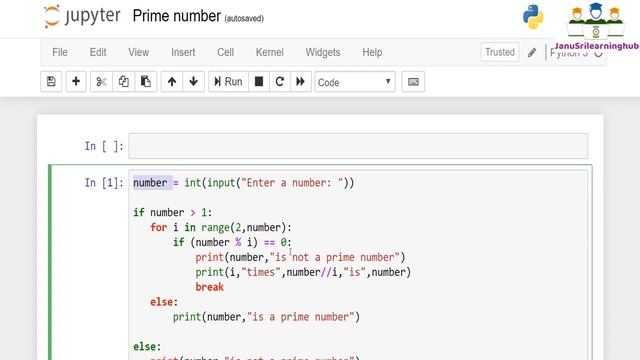
Task: Click the line 'if number > 1:'
Action: tap(173, 213)
